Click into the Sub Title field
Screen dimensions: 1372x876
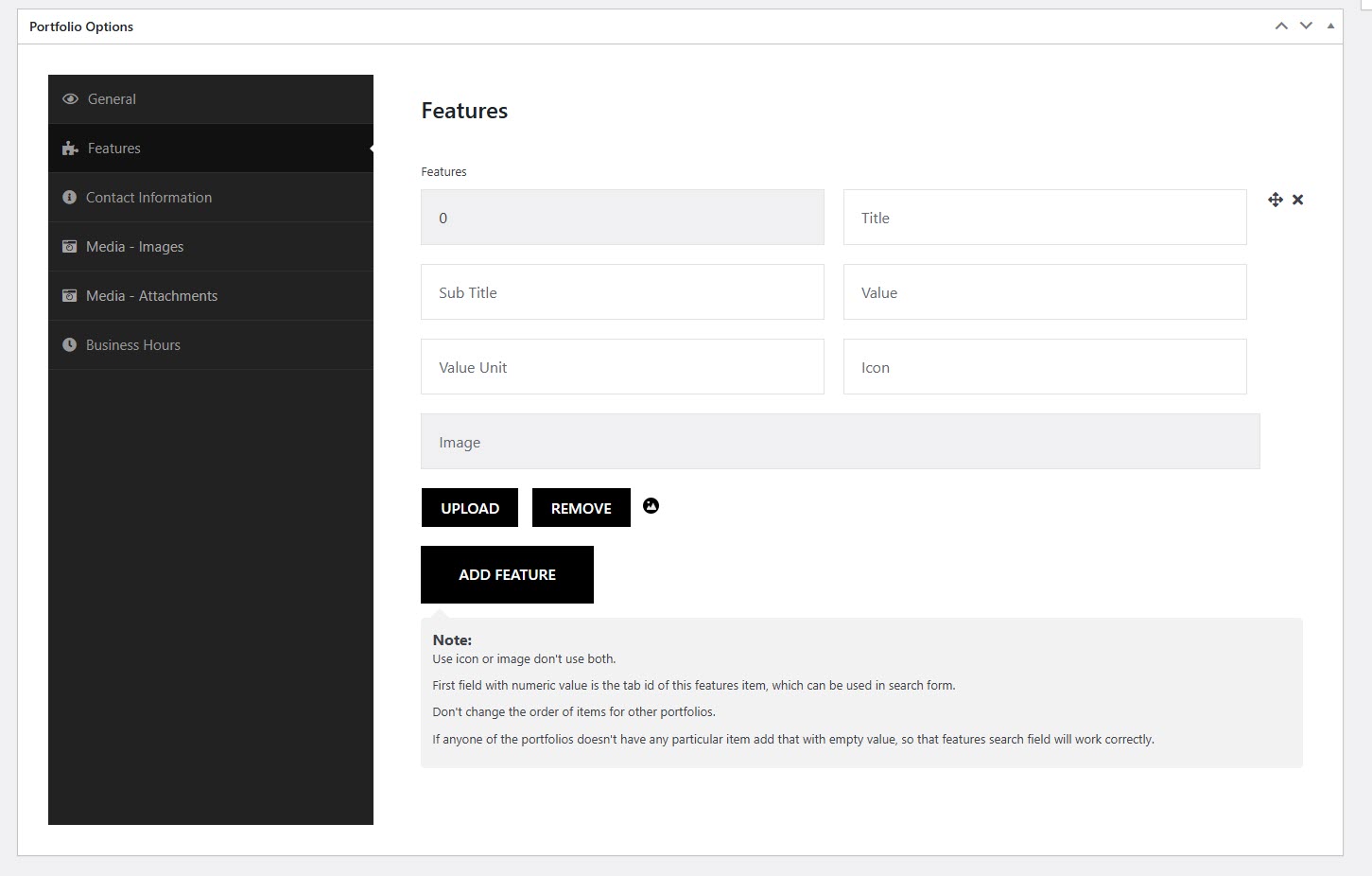(621, 292)
